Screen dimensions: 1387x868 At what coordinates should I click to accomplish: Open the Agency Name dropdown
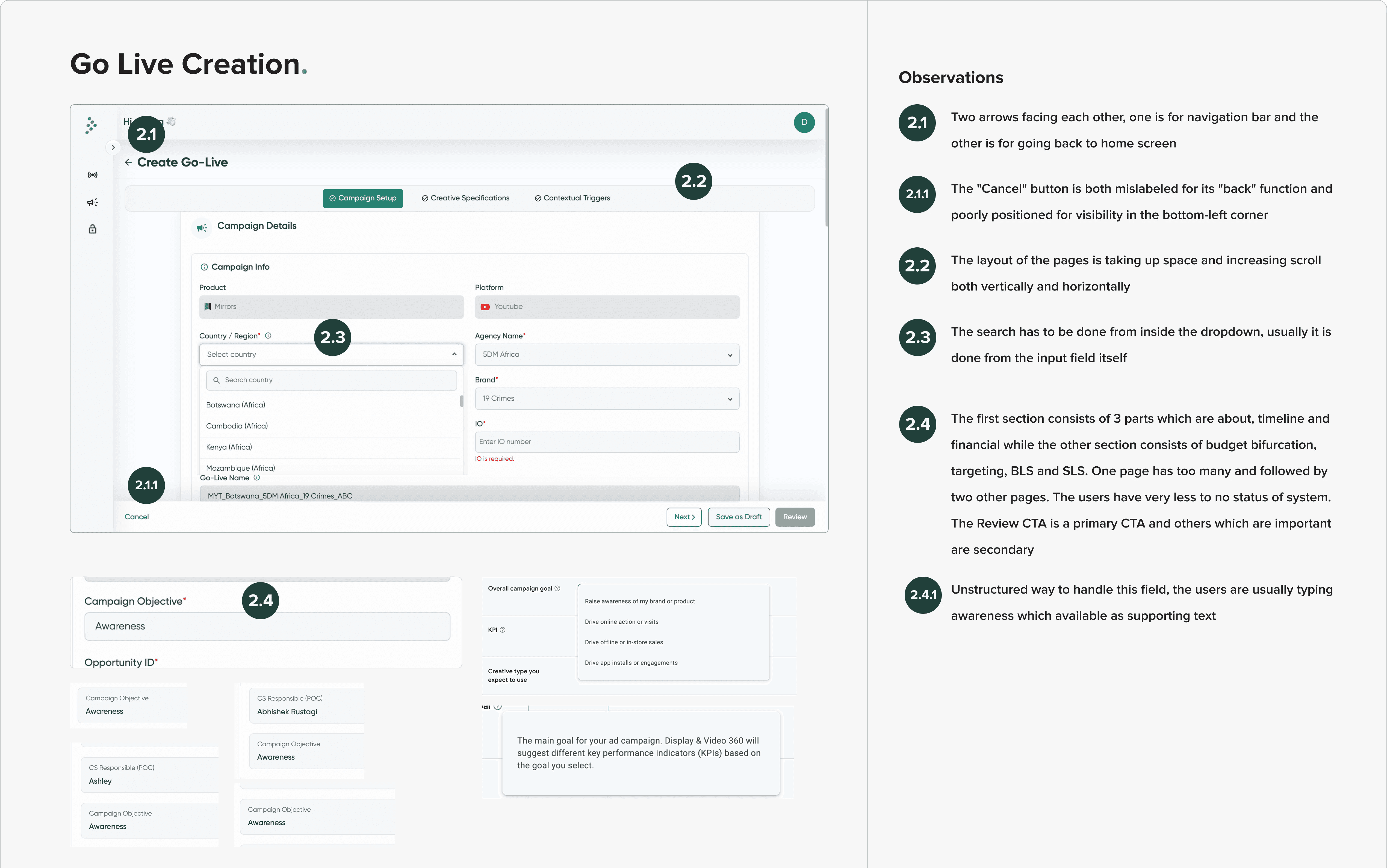pos(607,355)
